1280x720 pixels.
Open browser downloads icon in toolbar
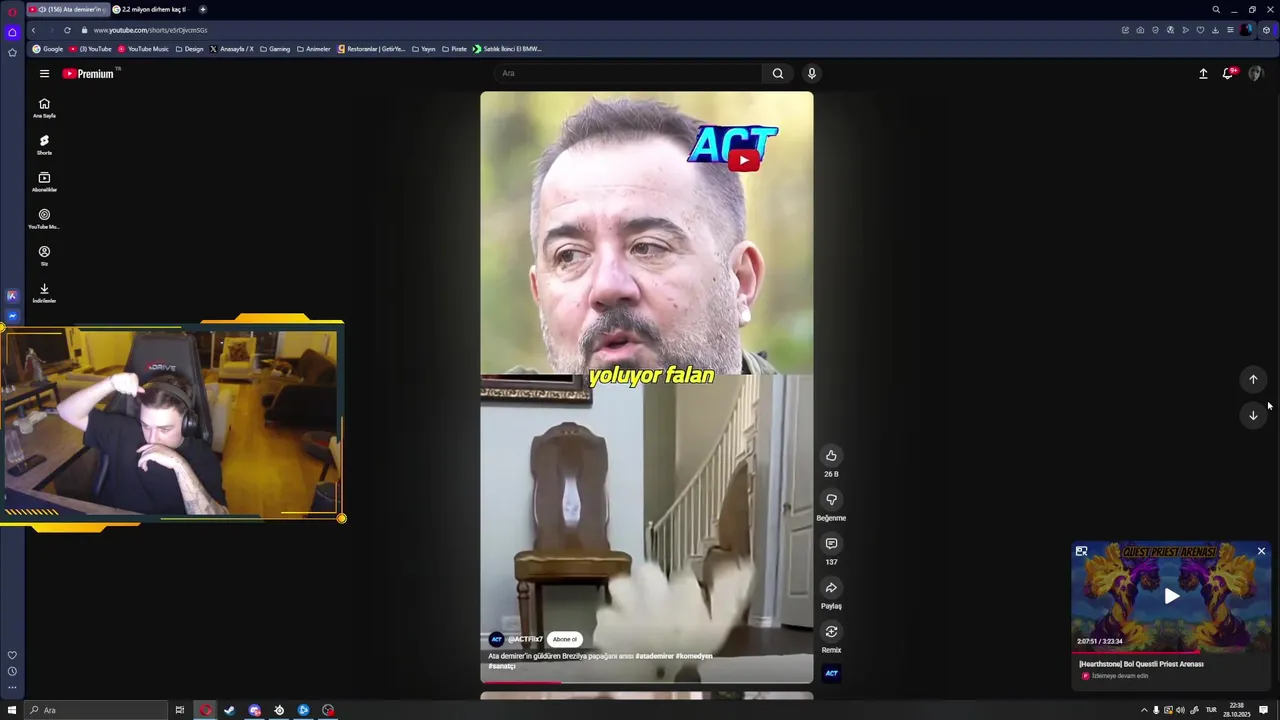1215,30
